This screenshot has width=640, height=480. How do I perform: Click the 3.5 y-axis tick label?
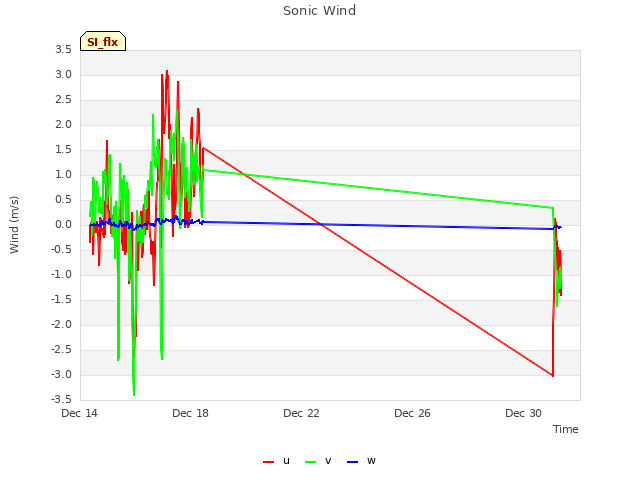pos(64,50)
